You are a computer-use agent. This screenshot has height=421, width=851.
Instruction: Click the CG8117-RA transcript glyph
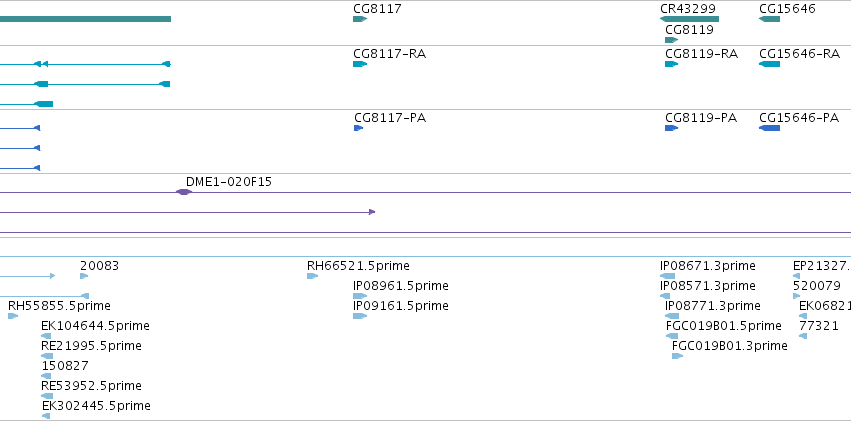tap(360, 64)
